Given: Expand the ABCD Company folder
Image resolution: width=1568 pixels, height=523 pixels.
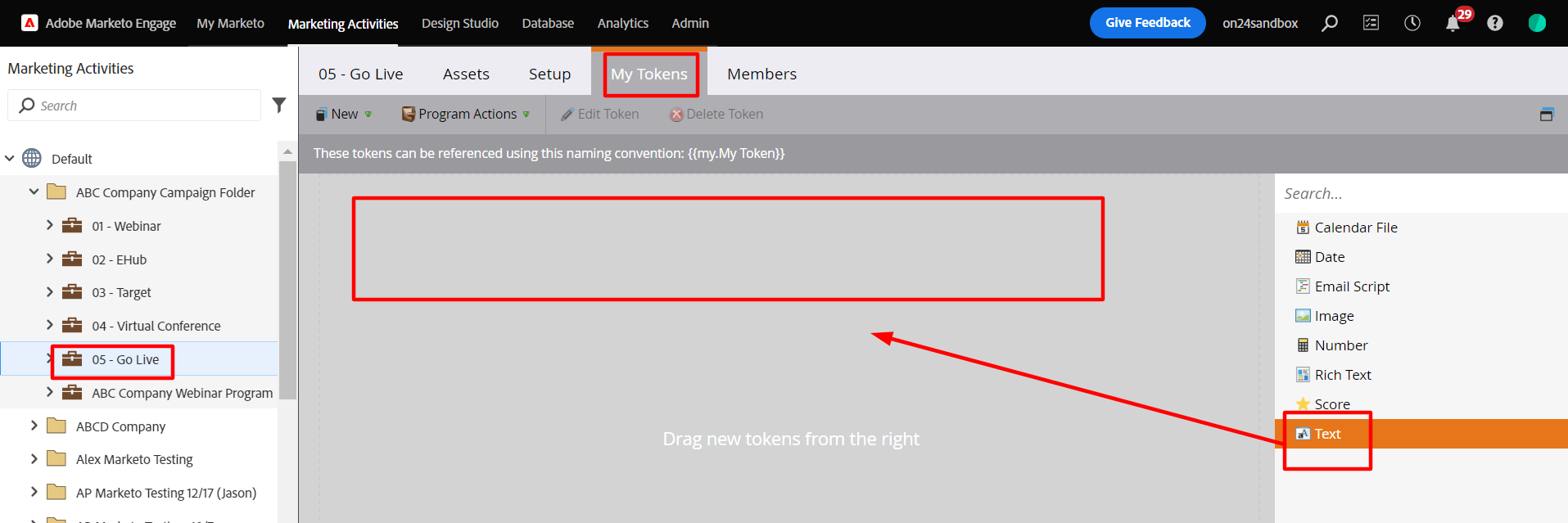Looking at the screenshot, I should coord(34,426).
